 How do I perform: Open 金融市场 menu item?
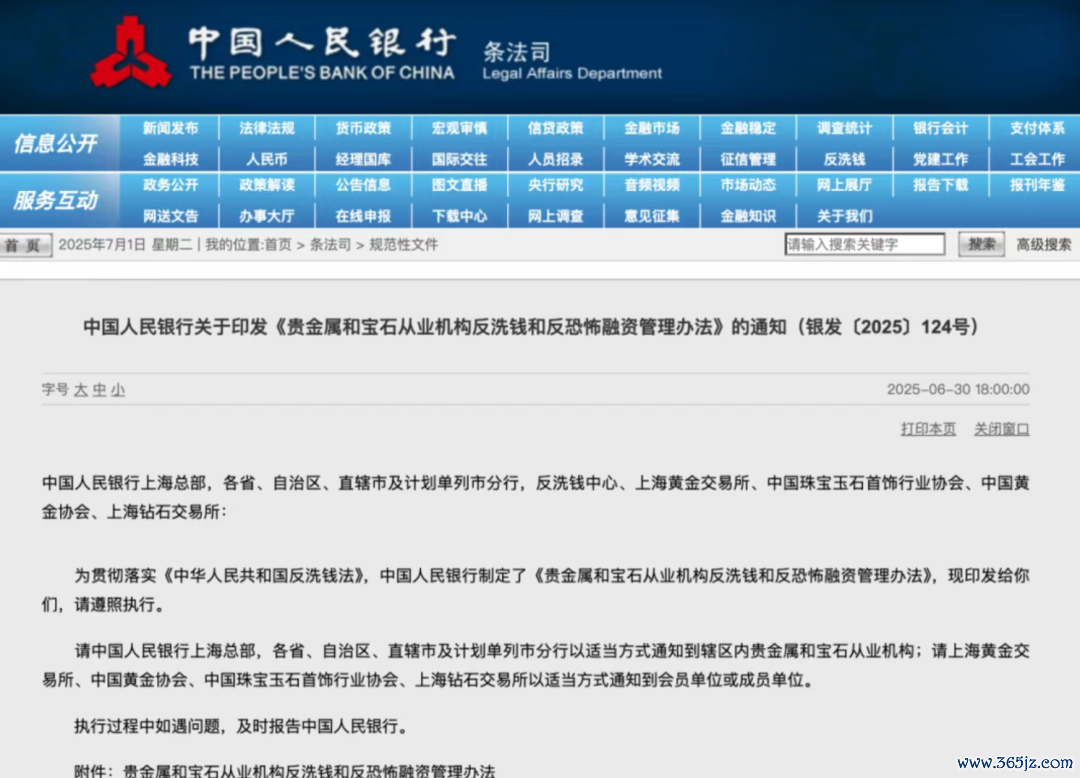click(x=652, y=128)
